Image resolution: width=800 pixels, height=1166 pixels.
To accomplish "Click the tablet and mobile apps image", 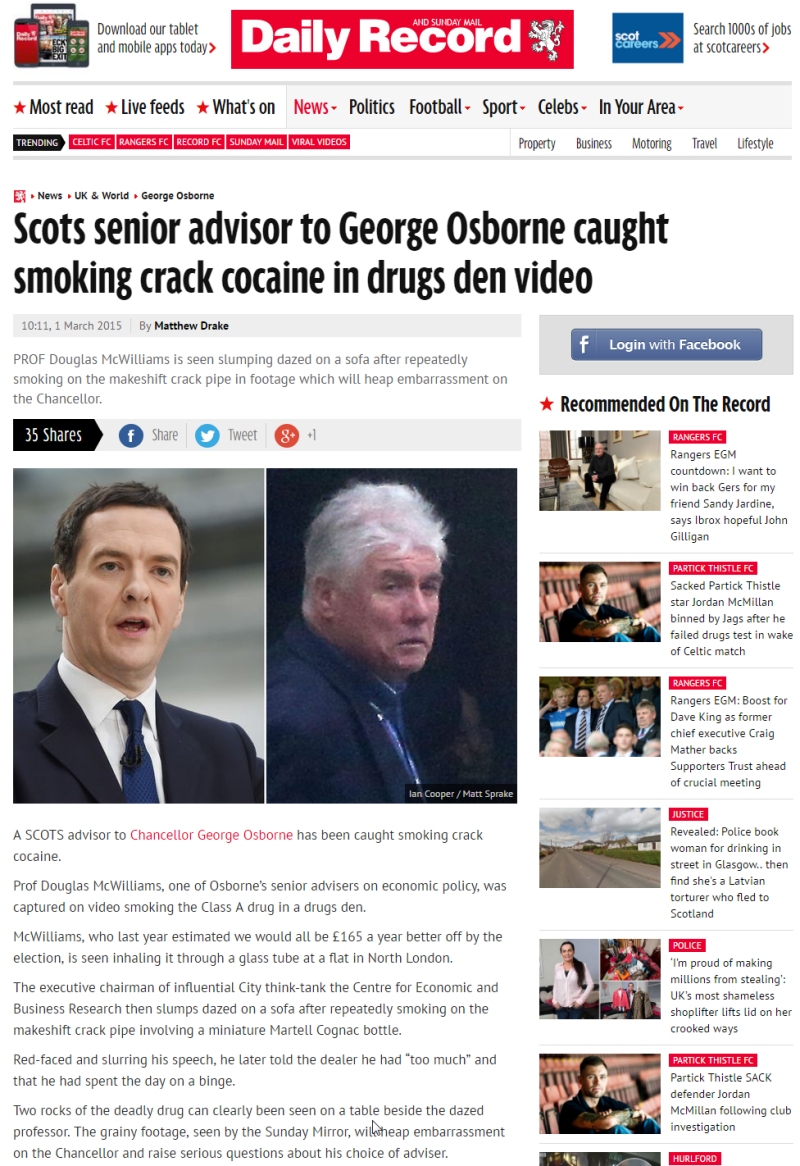I will click(x=51, y=36).
